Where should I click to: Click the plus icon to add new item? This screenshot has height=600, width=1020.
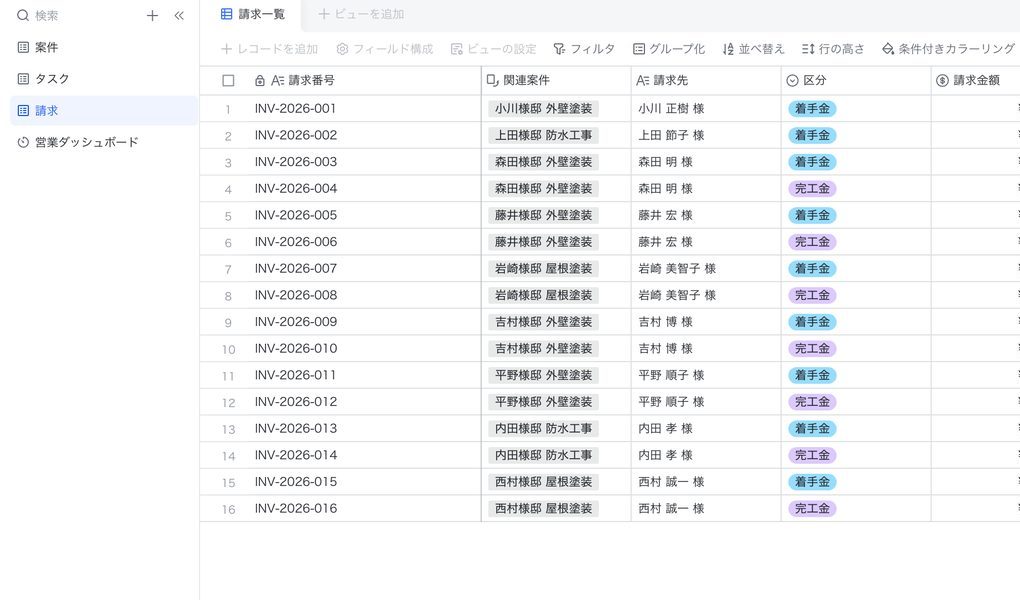tap(152, 16)
